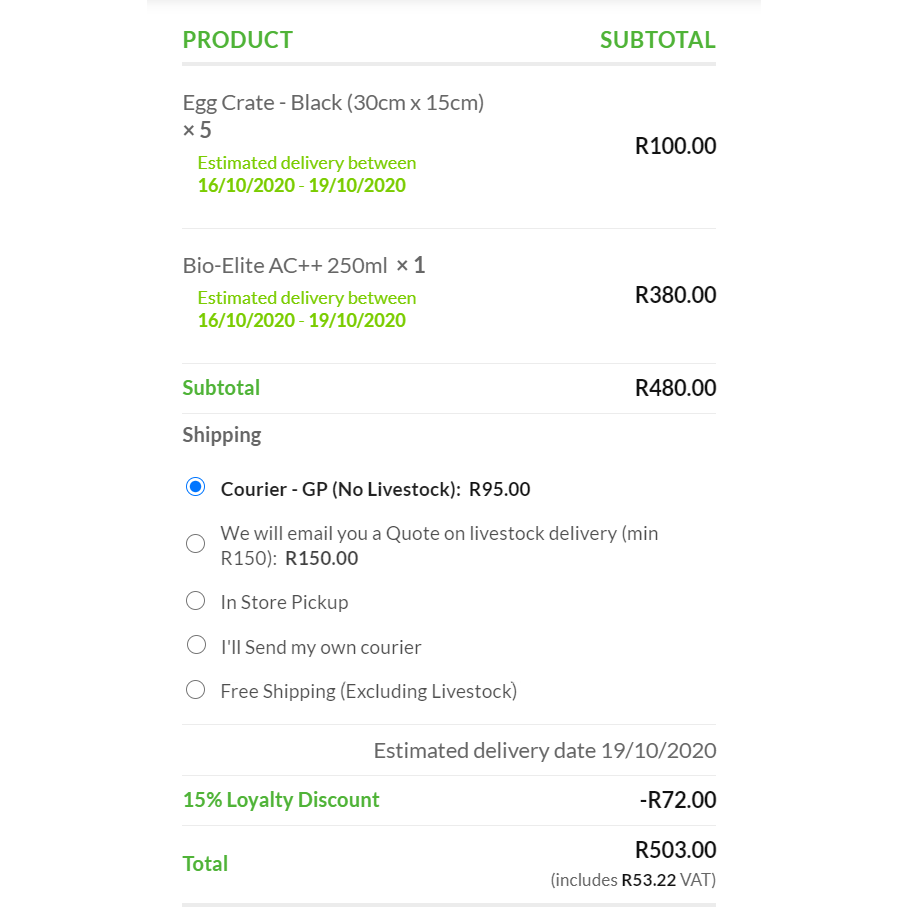Click the R480.00 subtotal amount

click(x=676, y=388)
